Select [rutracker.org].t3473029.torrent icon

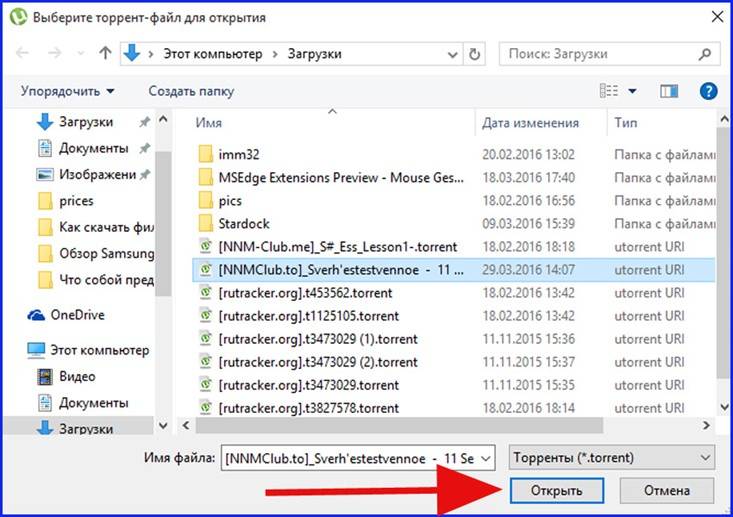click(x=206, y=385)
